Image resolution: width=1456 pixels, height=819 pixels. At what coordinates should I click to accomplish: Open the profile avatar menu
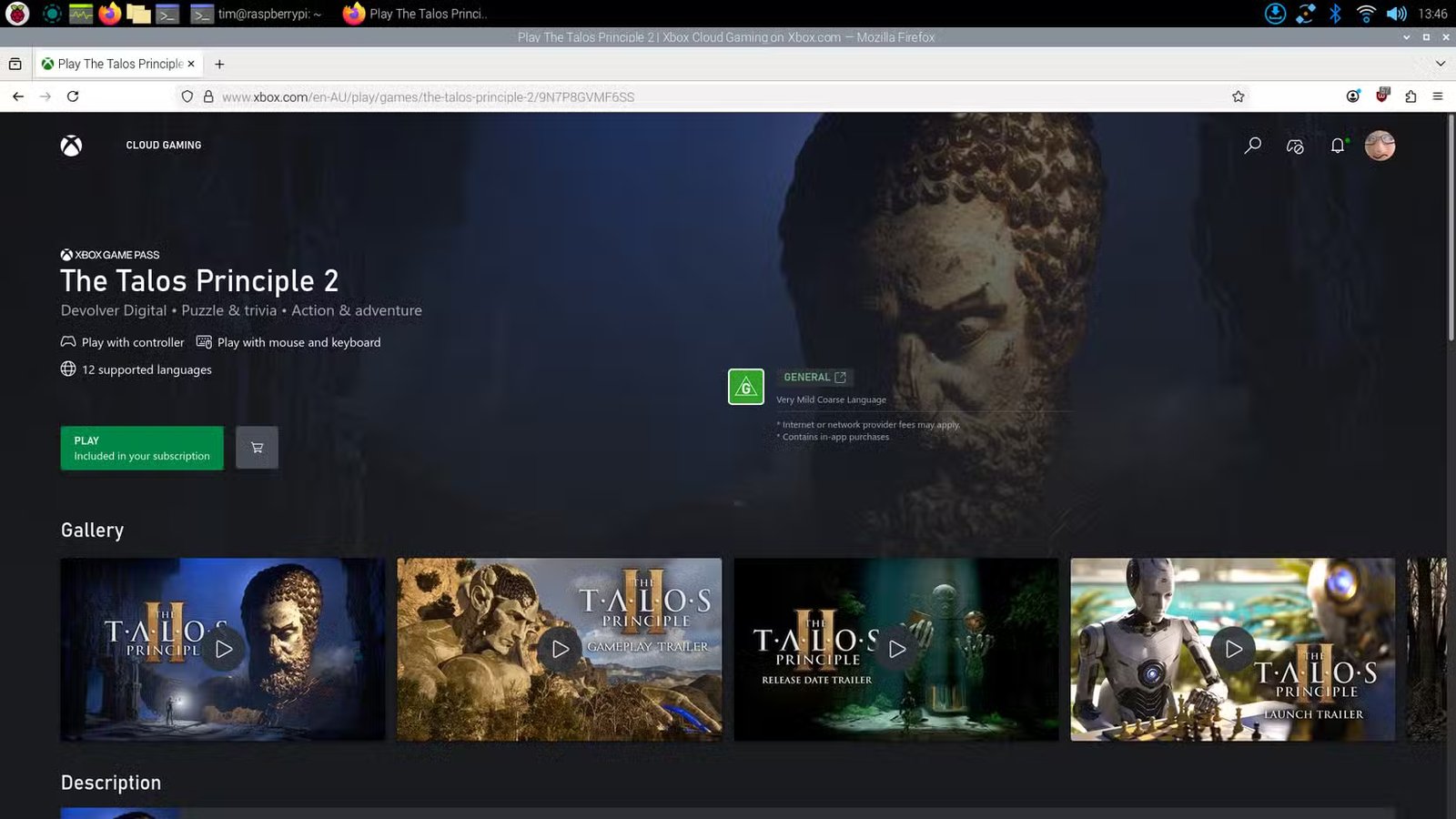click(x=1380, y=145)
